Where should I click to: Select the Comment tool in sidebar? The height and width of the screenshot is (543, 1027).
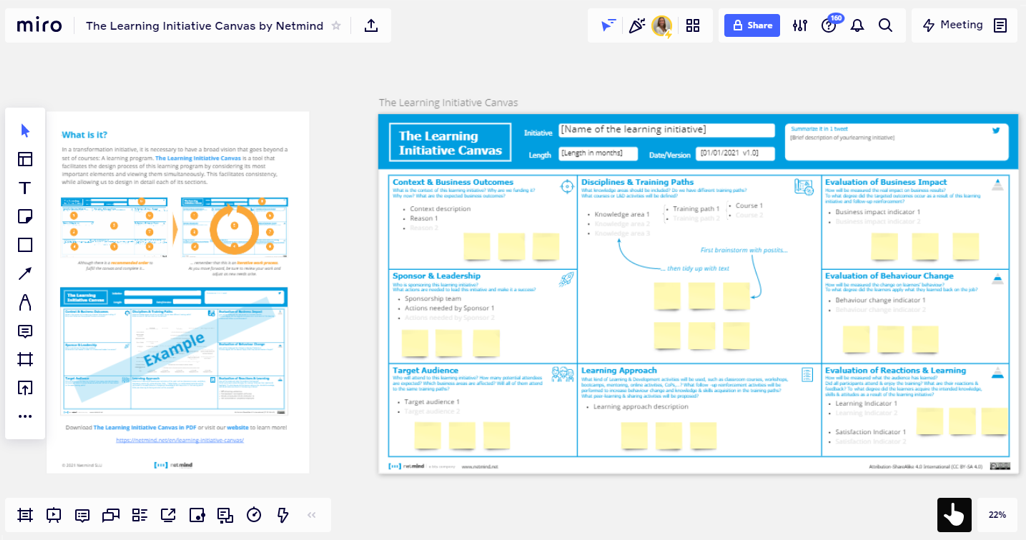(25, 331)
